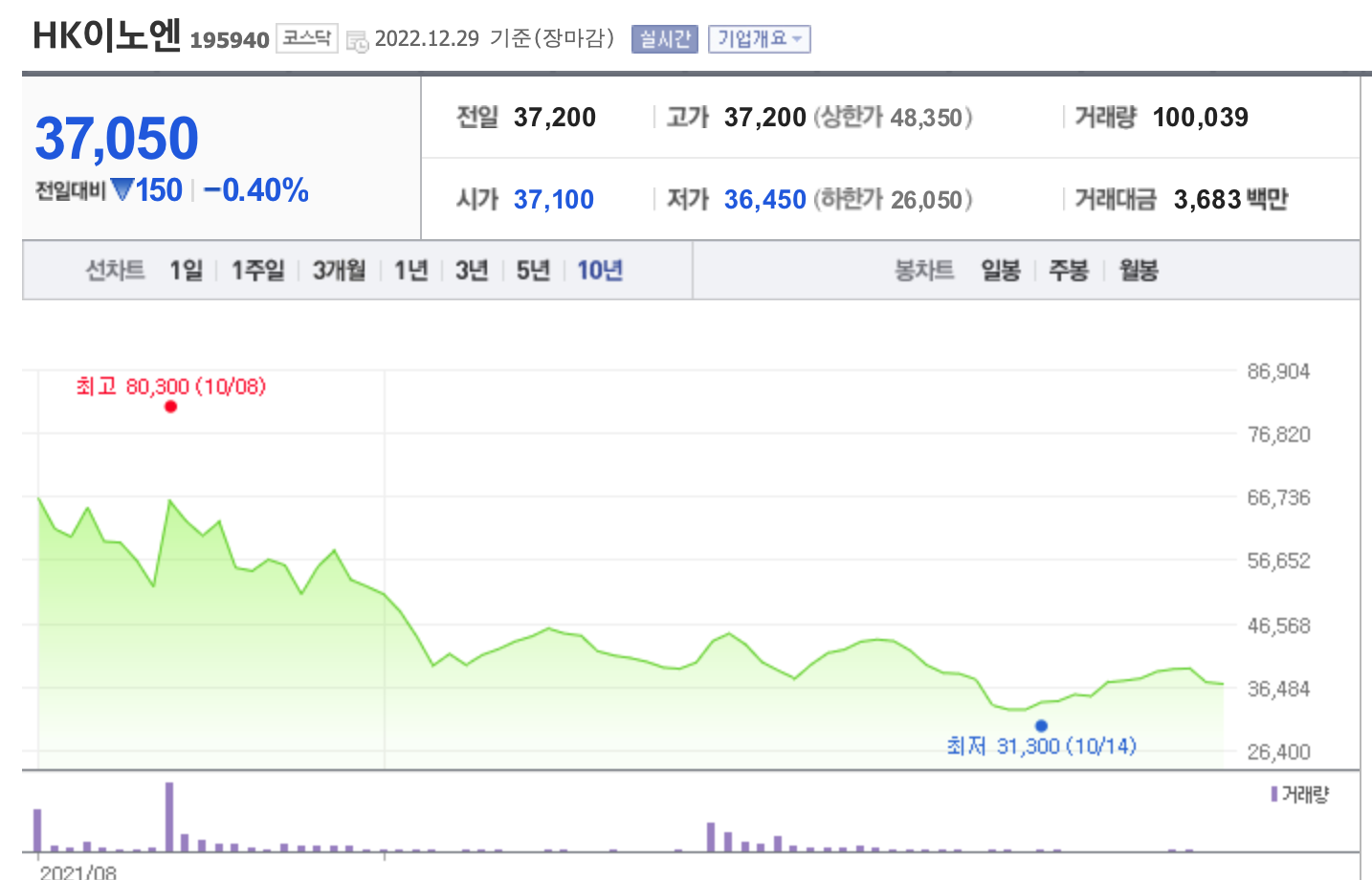
Task: Open the 일봉 daily candle chart
Action: click(x=1002, y=271)
